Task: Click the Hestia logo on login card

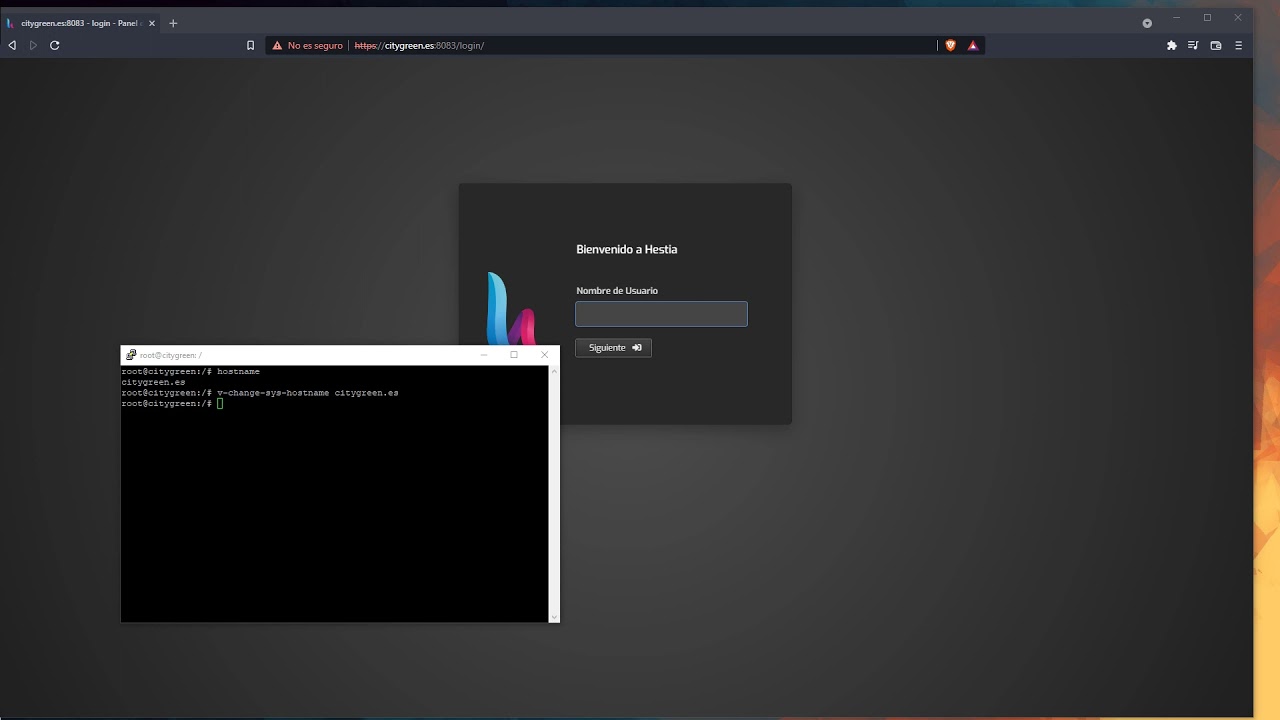Action: 511,308
